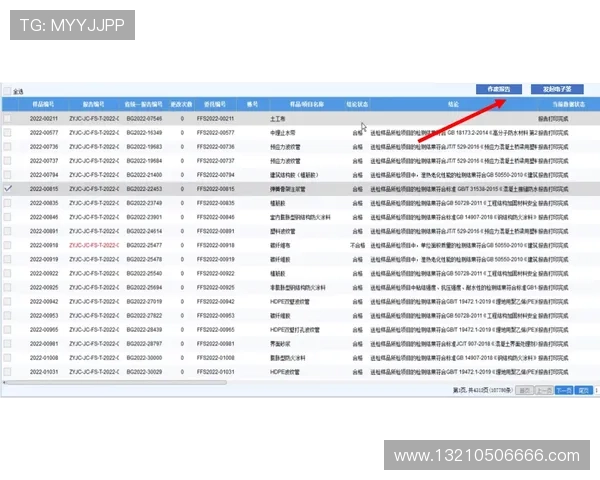Check the box for row 2022-00736
The image size is (600, 480).
(x=7, y=147)
